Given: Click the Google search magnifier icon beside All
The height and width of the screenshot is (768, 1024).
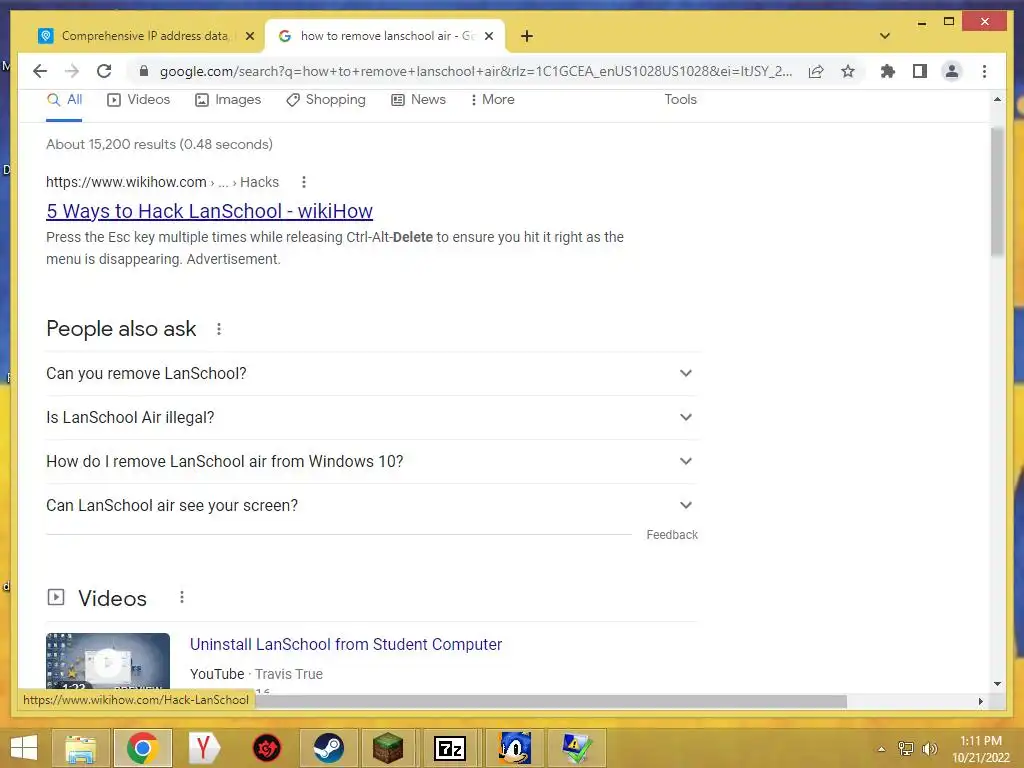Looking at the screenshot, I should click(x=54, y=100).
